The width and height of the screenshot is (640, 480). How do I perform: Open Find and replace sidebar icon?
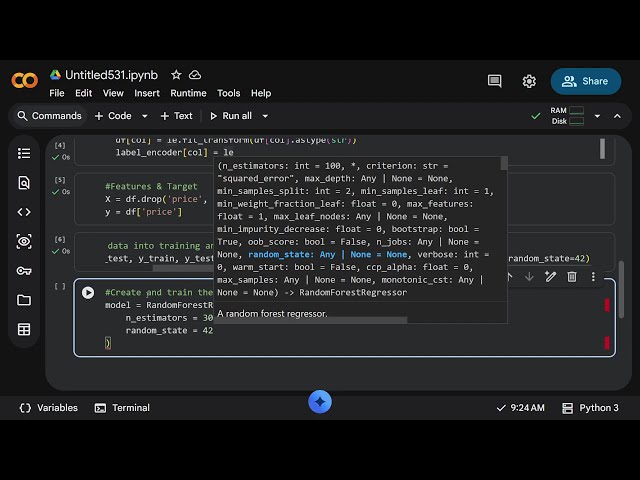(24, 183)
